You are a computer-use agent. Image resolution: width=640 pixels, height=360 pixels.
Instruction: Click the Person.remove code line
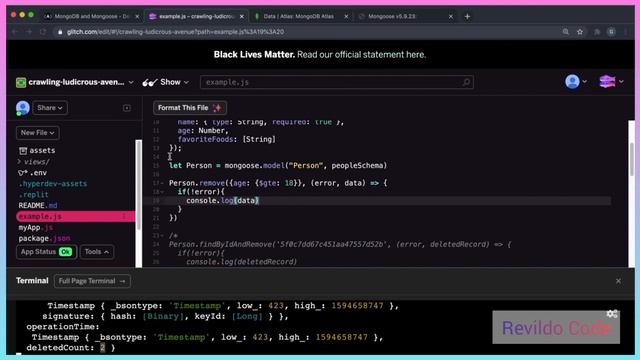coord(278,183)
